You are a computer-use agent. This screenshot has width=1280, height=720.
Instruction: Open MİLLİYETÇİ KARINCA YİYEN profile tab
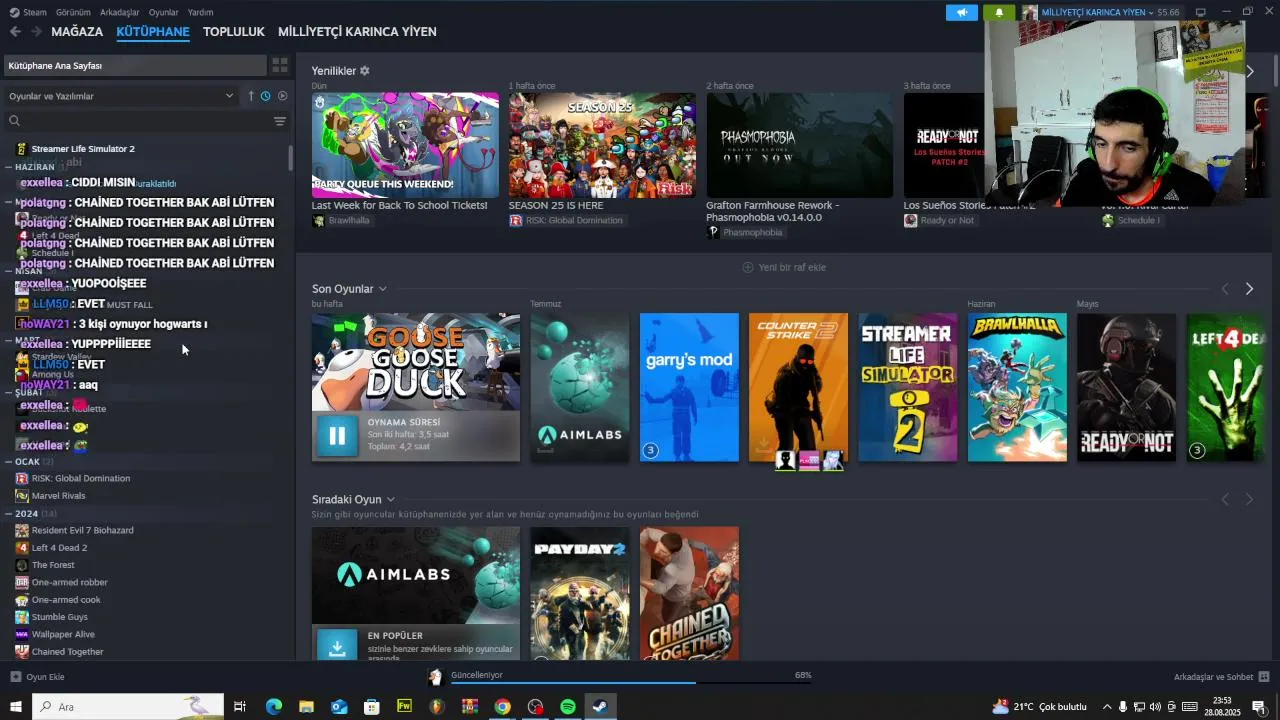point(357,32)
